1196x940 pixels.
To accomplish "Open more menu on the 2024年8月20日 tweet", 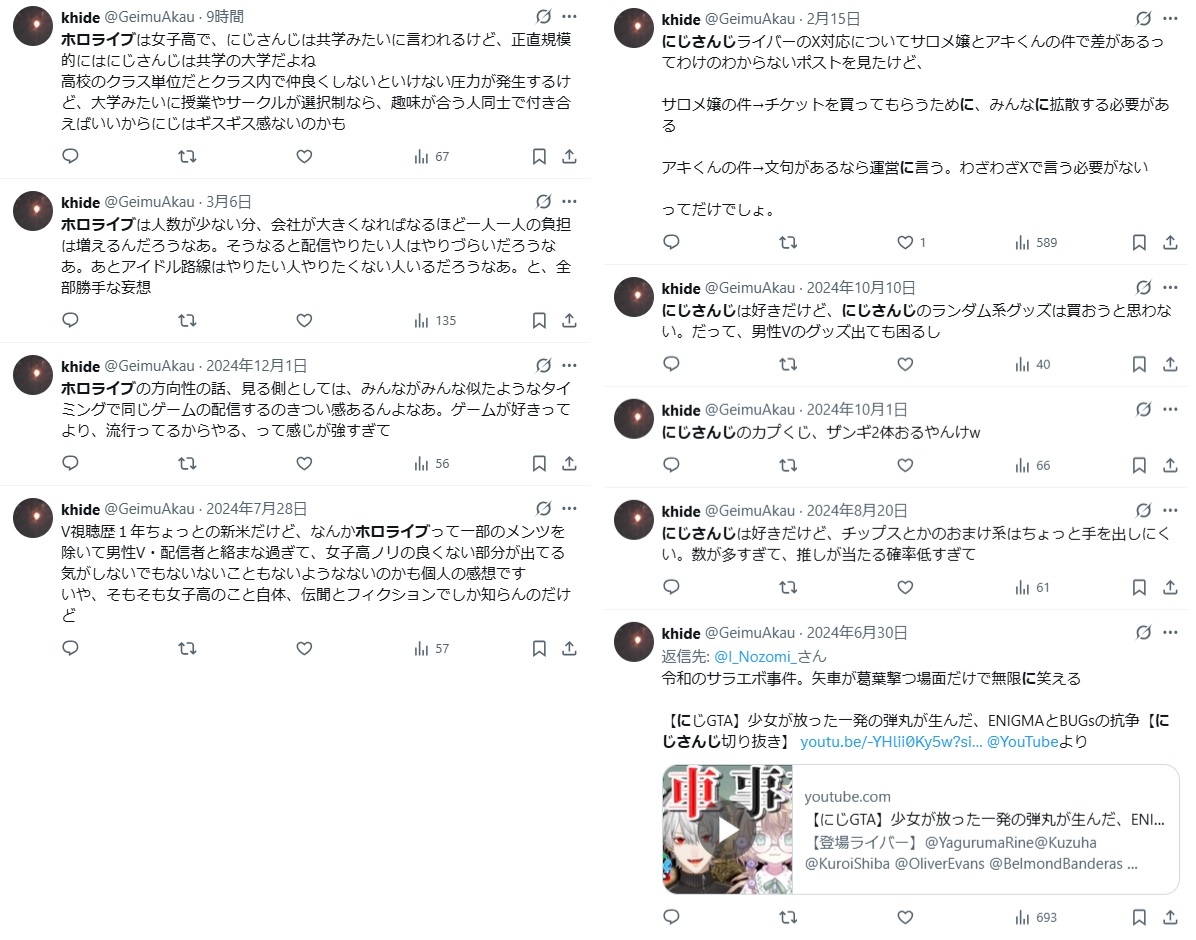I will (x=1170, y=510).
